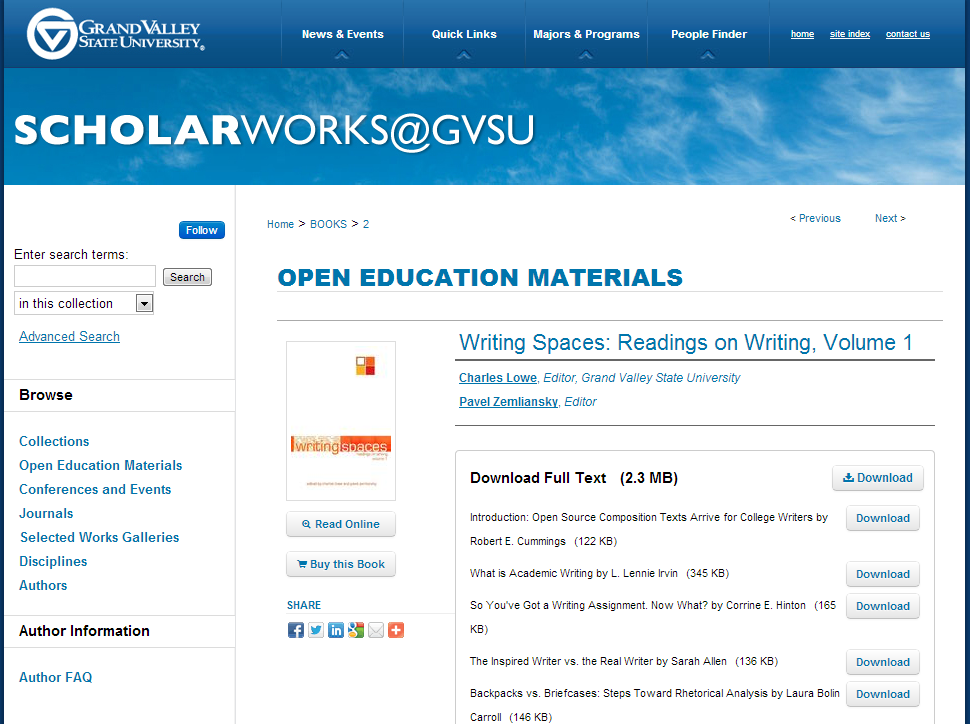Expand News & Events menu

[x=343, y=35]
